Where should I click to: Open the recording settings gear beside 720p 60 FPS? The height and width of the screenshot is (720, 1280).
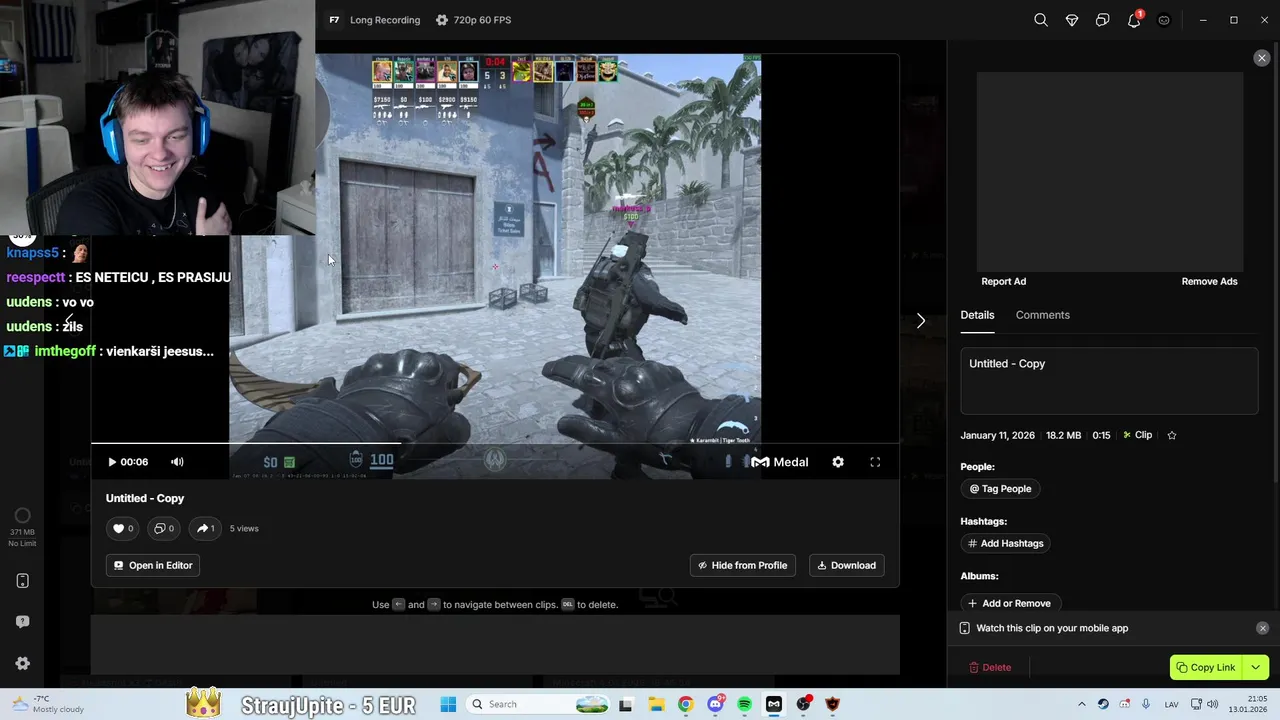coord(442,20)
